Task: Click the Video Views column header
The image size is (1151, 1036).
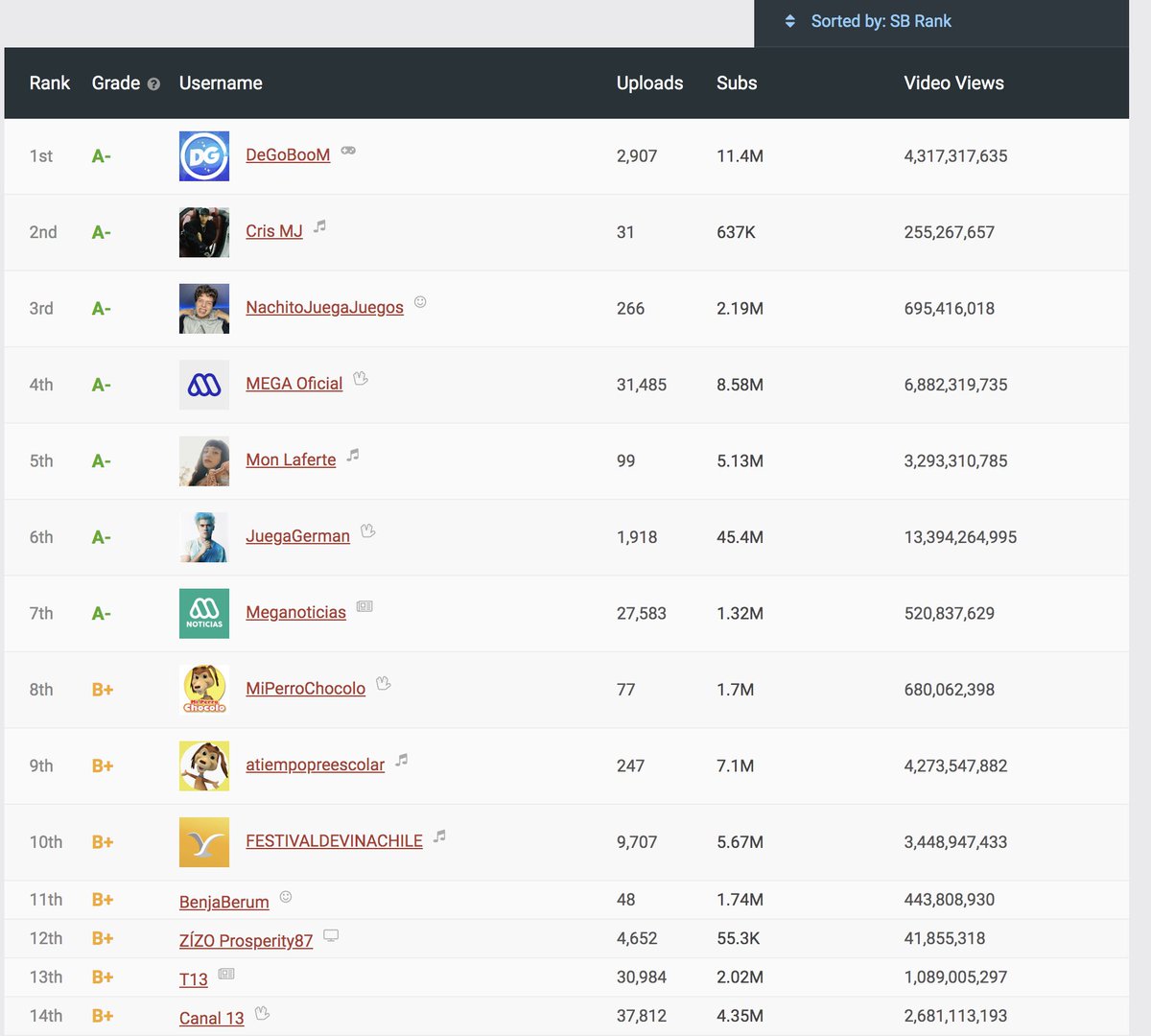Action: click(x=953, y=83)
